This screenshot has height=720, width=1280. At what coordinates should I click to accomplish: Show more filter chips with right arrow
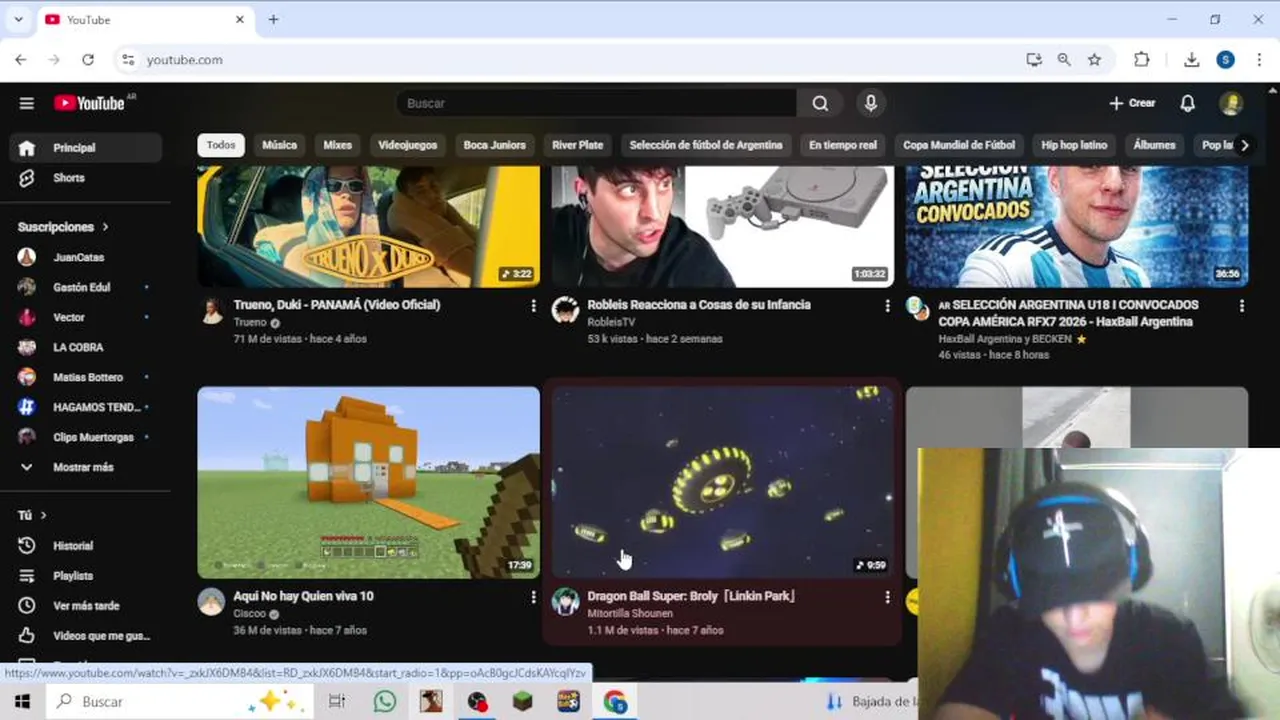[x=1244, y=145]
